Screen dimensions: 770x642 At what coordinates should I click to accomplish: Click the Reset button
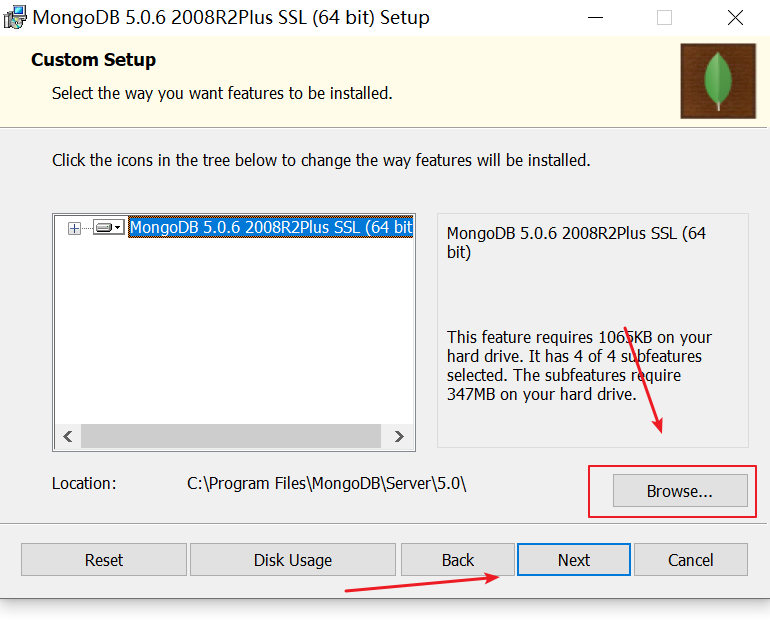click(104, 559)
